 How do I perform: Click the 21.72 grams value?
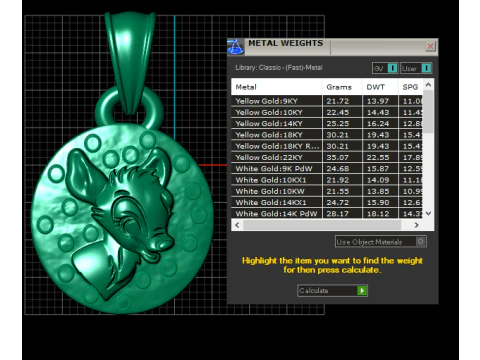point(338,101)
